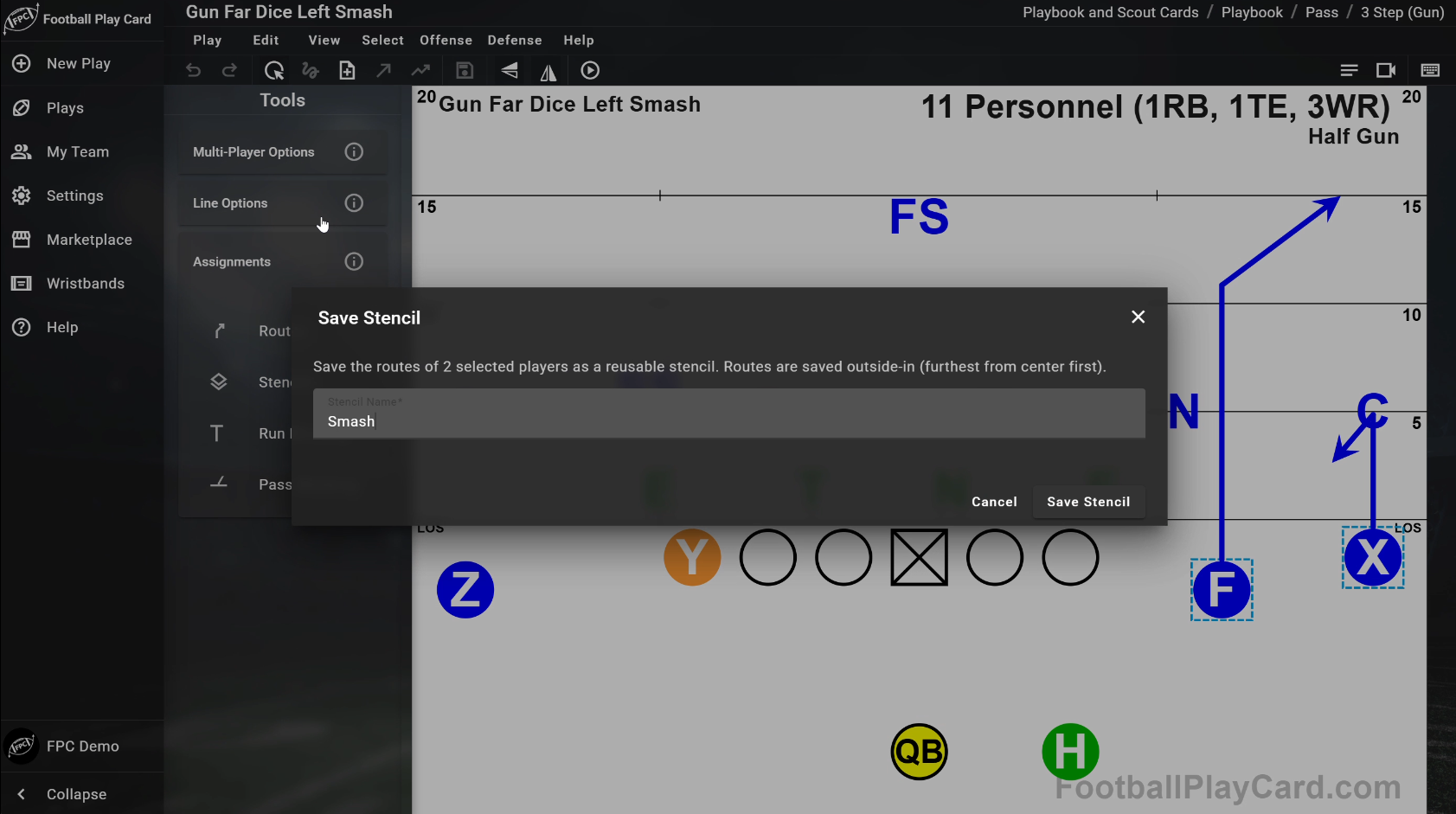This screenshot has width=1456, height=814.
Task: Open the video camera icon in toolbar
Action: pyautogui.click(x=1386, y=71)
